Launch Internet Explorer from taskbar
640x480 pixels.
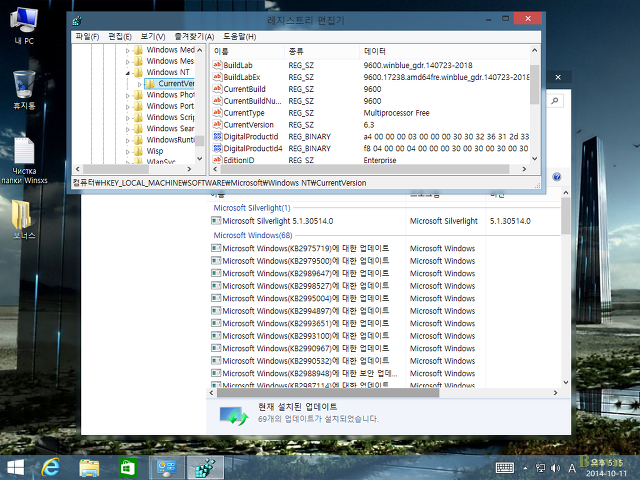pyautogui.click(x=51, y=468)
